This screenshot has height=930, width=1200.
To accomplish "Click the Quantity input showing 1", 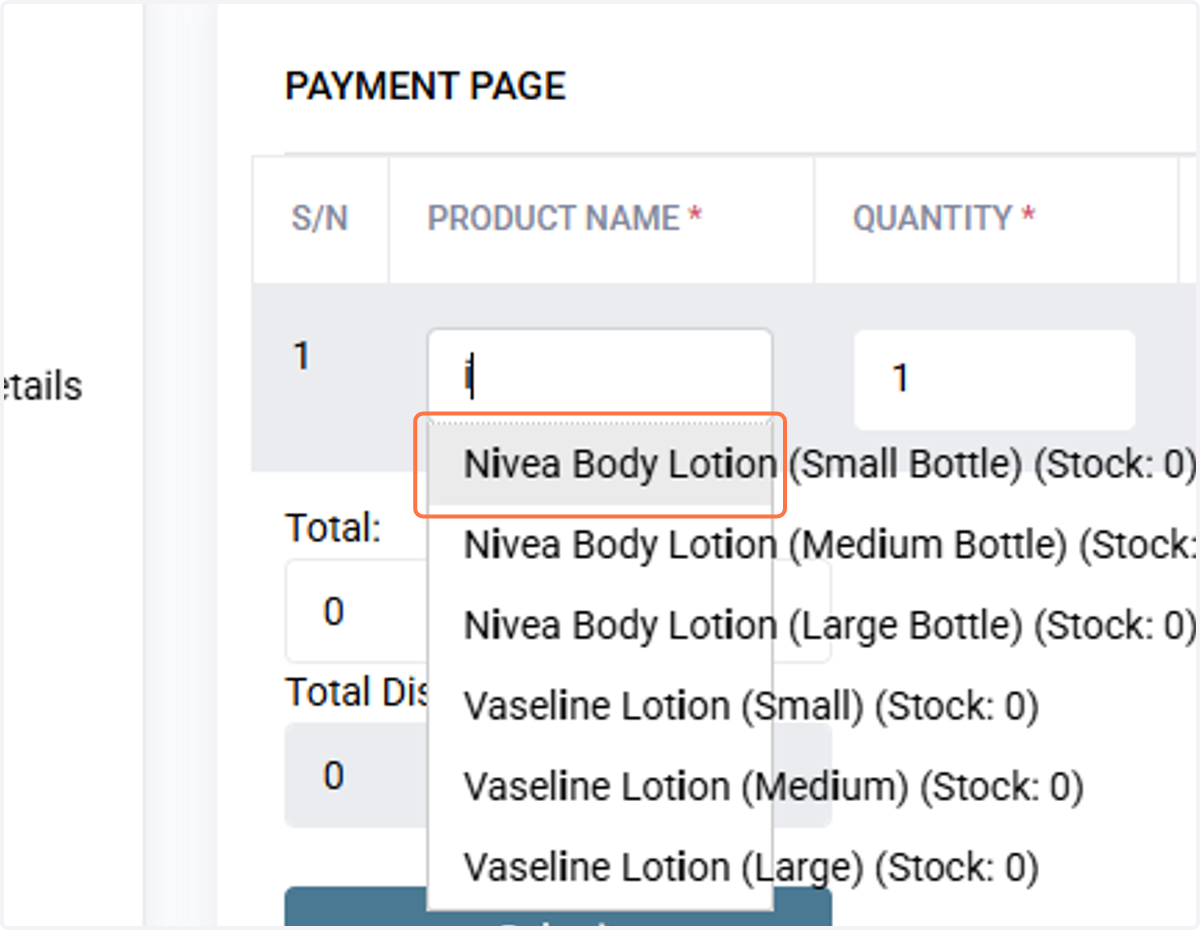I will tap(994, 379).
